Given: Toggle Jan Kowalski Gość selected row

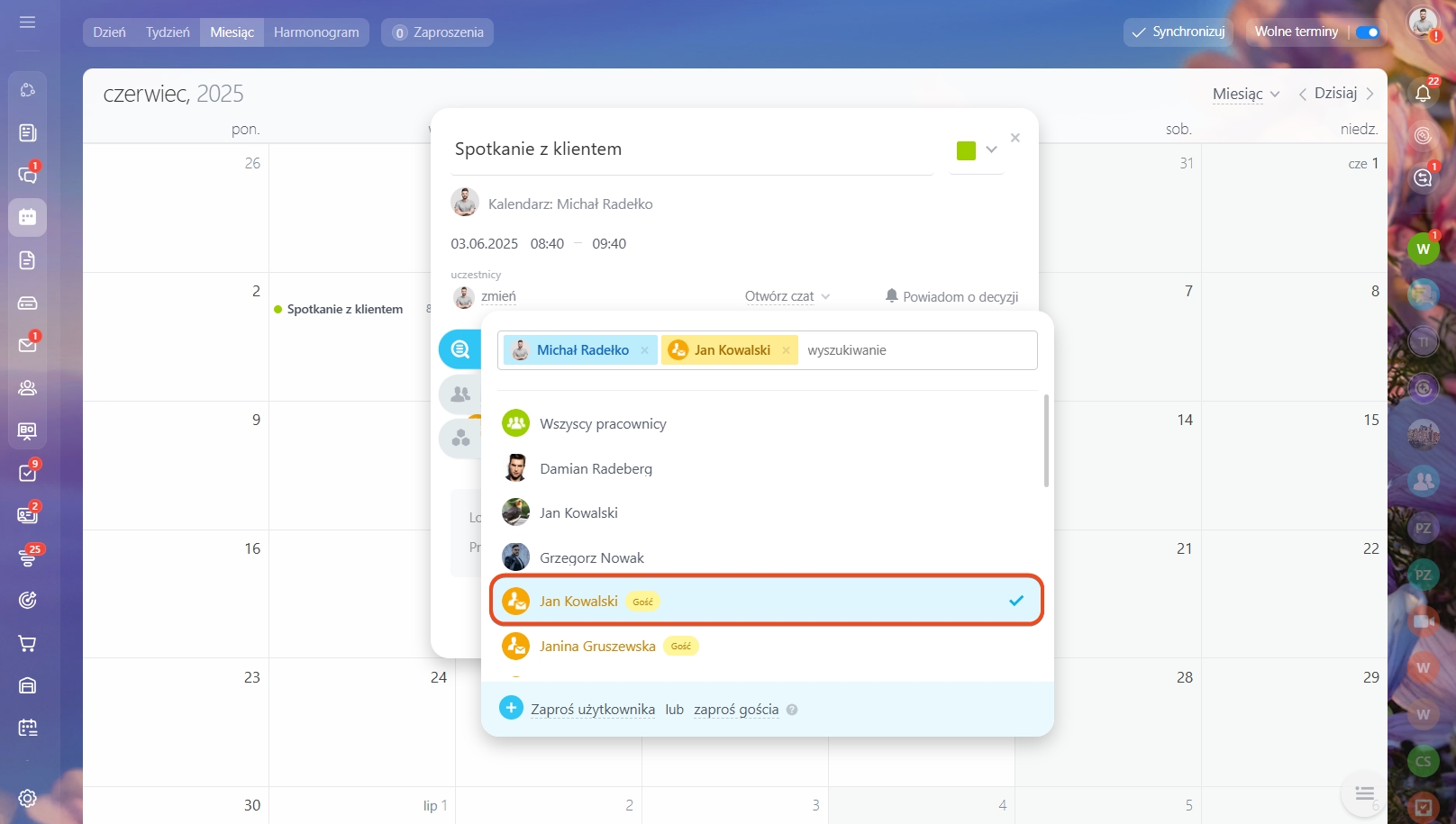Looking at the screenshot, I should pos(767,601).
